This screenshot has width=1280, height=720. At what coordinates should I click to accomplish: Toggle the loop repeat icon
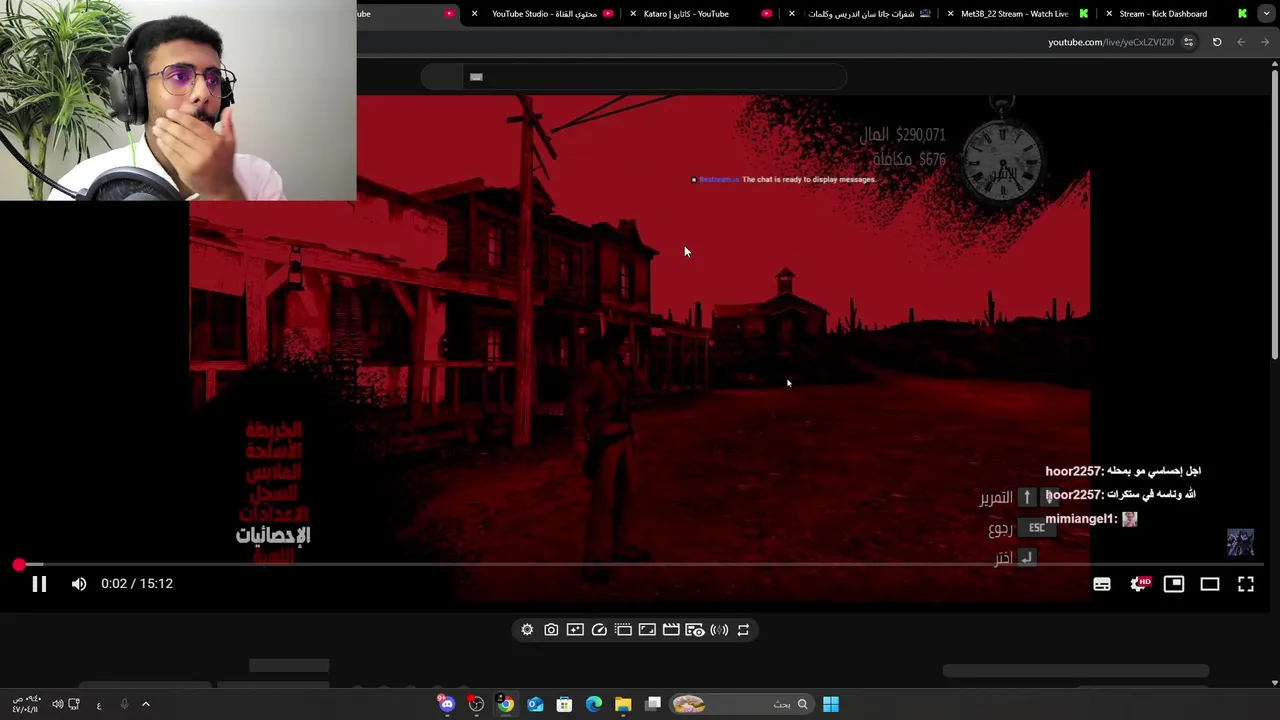[743, 630]
